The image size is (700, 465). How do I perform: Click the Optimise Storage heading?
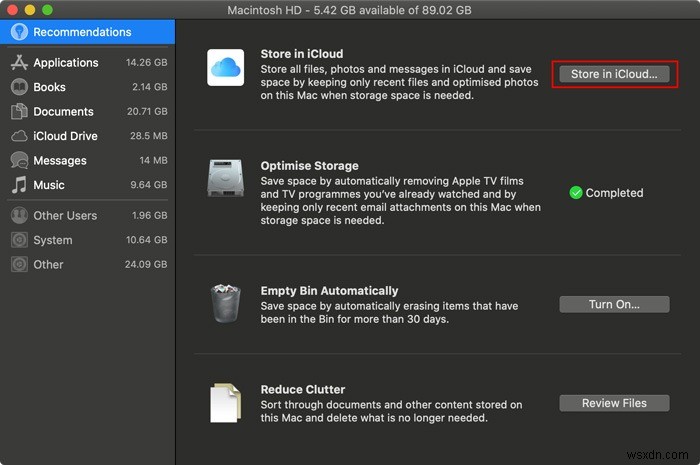[309, 166]
